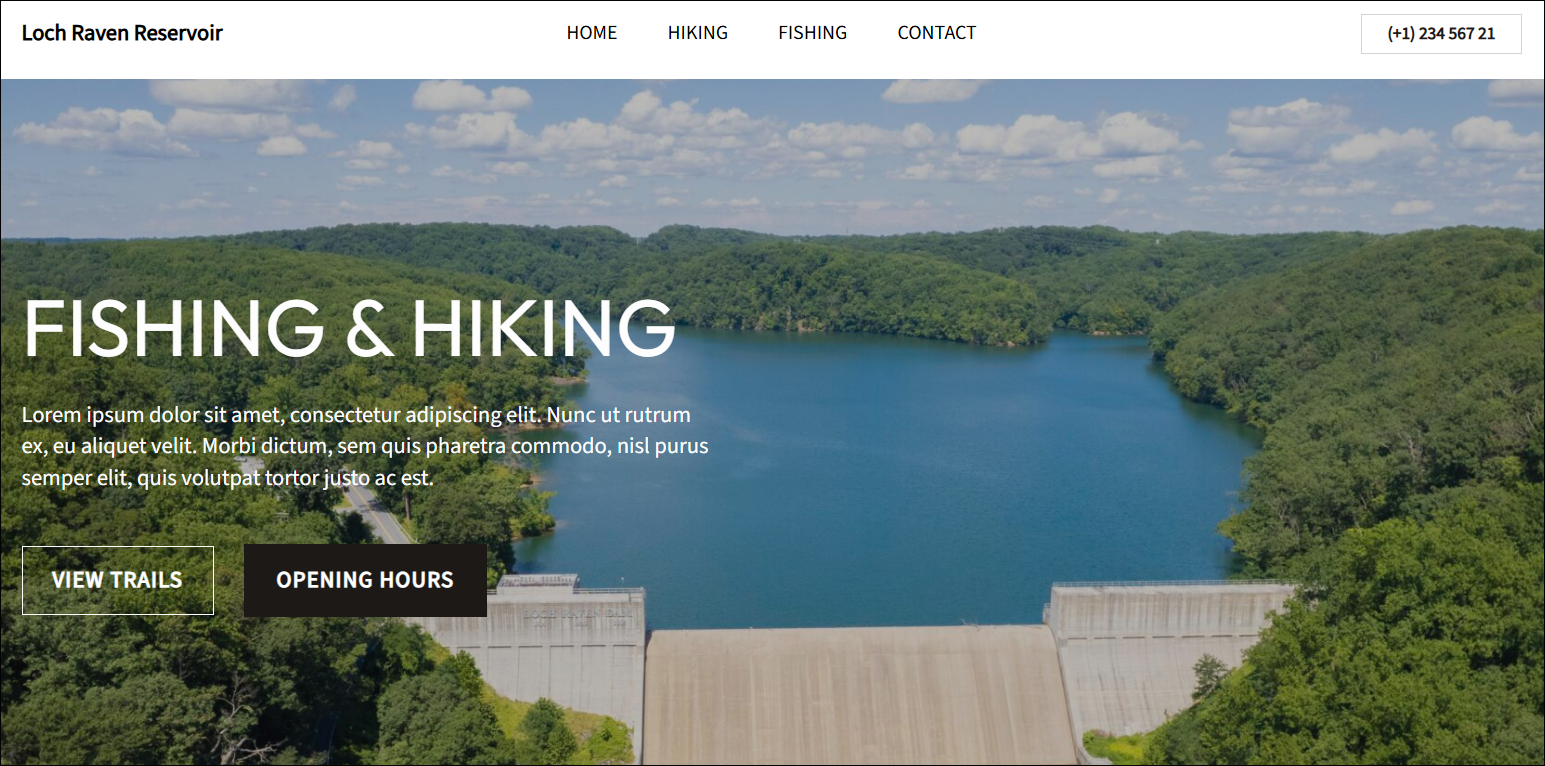Click the VIEW TRAILS outlined button

pos(118,580)
